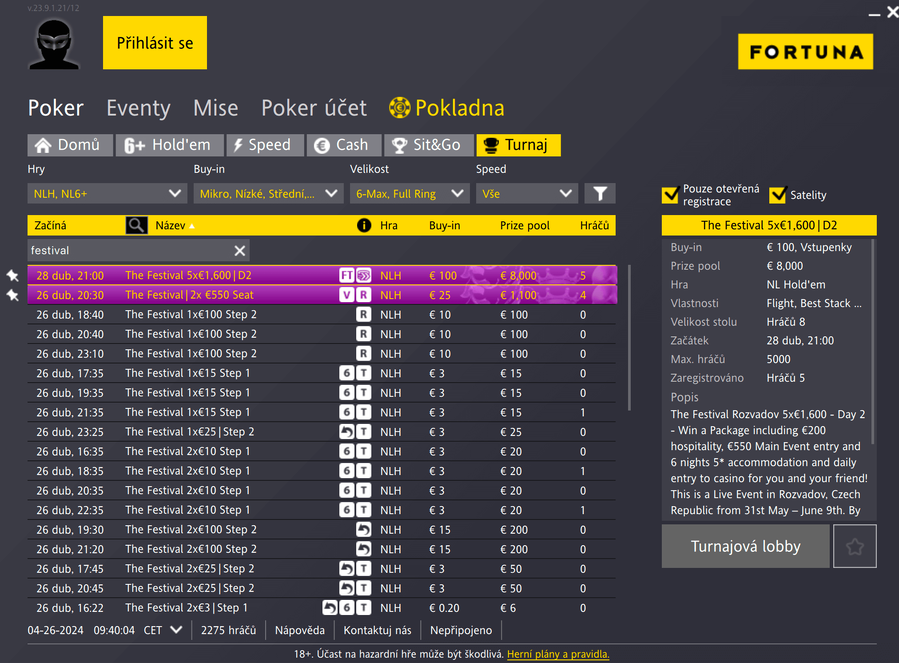The width and height of the screenshot is (899, 663).
Task: Click the FT icon on The Festival 5x€1,600 row
Action: [346, 275]
